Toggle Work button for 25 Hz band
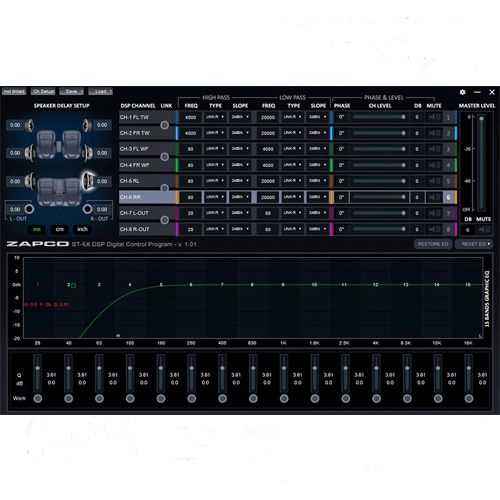 pyautogui.click(x=38, y=398)
